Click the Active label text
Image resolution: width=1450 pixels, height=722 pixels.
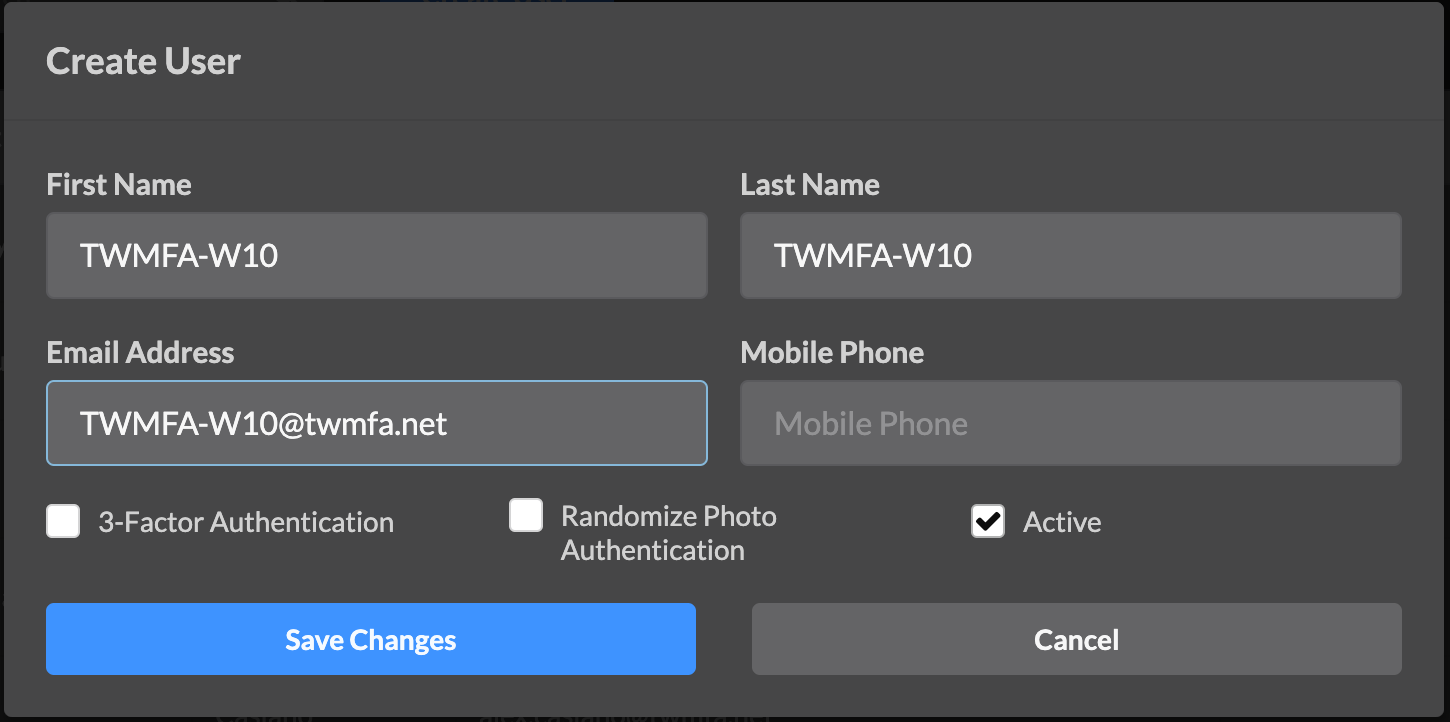(1062, 522)
